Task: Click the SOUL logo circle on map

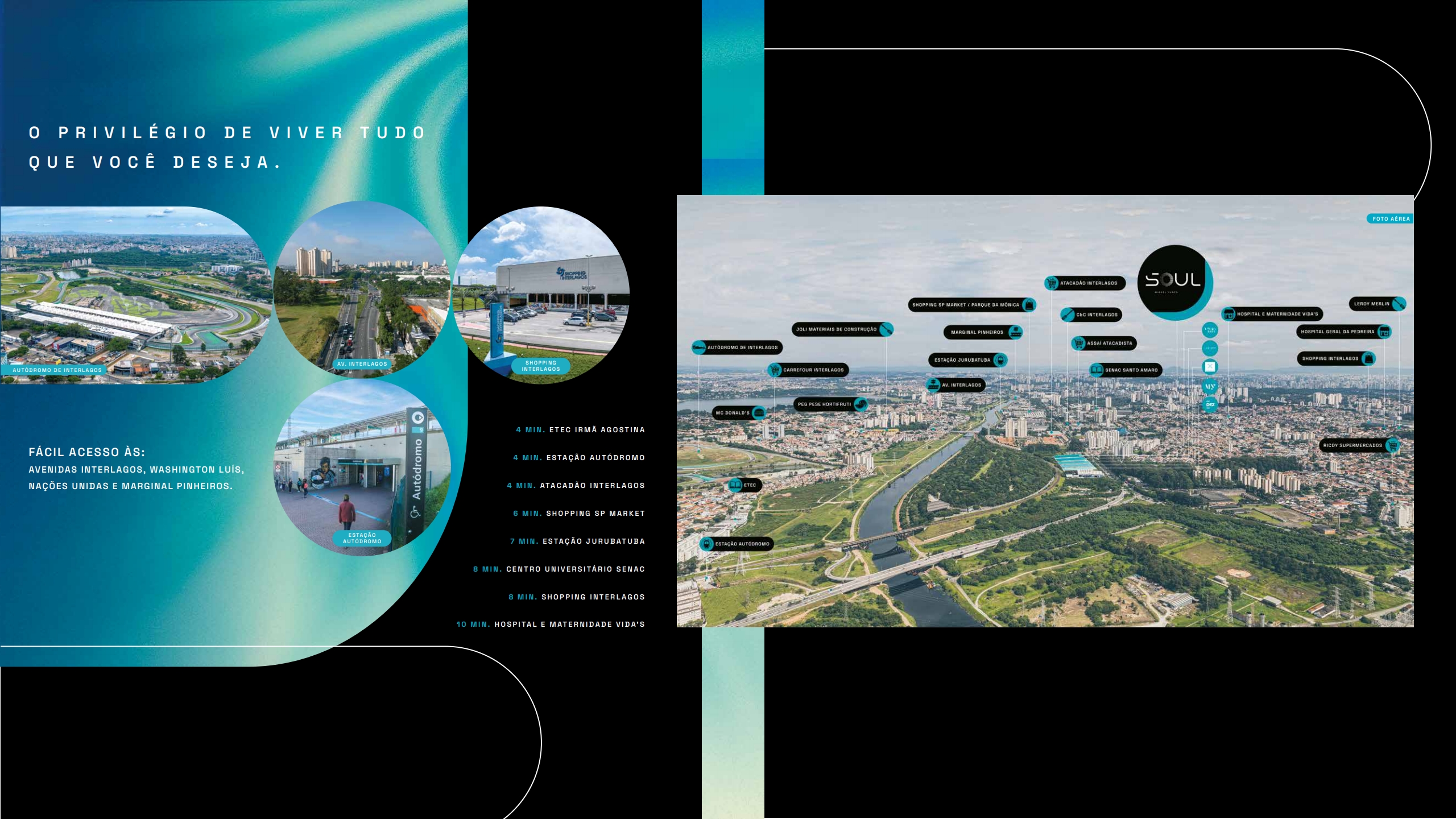Action: click(x=1173, y=280)
